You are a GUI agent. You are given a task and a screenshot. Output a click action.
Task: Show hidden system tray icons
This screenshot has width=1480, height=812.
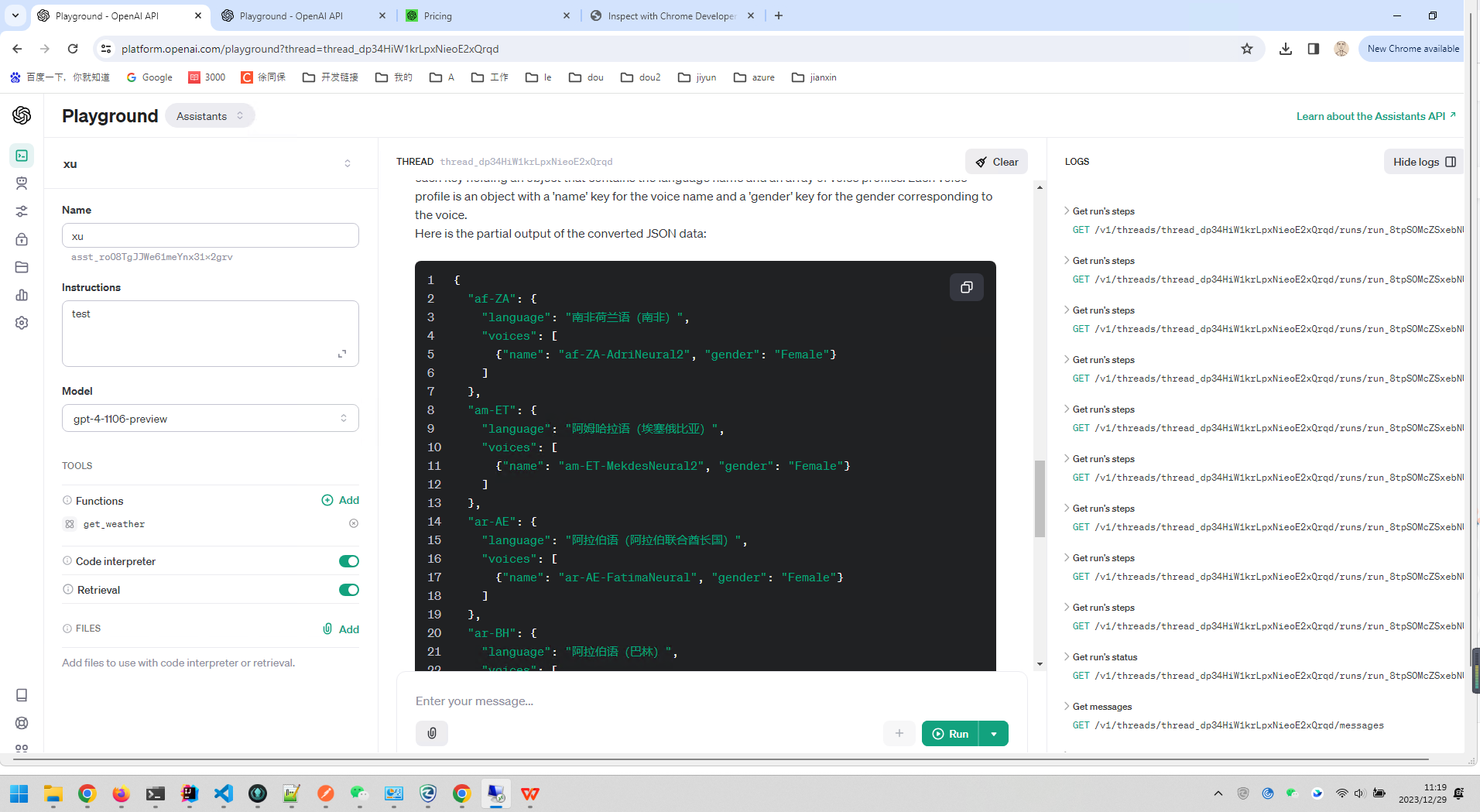pyautogui.click(x=1218, y=793)
